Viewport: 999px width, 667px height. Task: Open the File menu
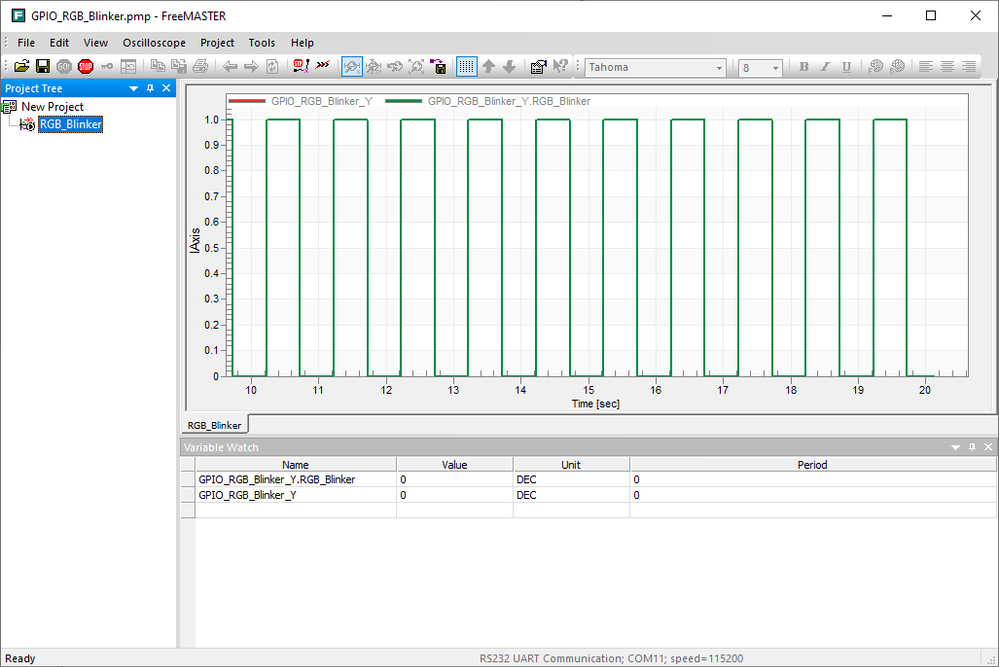(26, 43)
